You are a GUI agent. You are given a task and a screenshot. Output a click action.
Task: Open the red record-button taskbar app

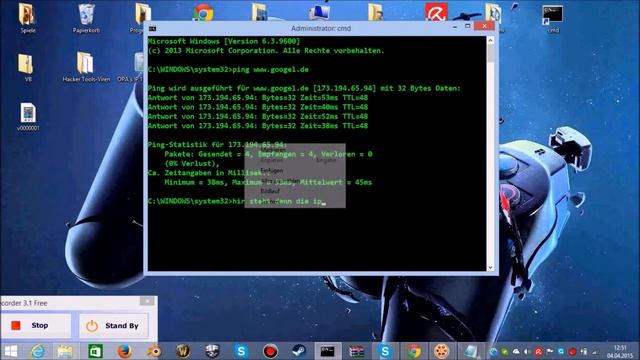tap(270, 351)
